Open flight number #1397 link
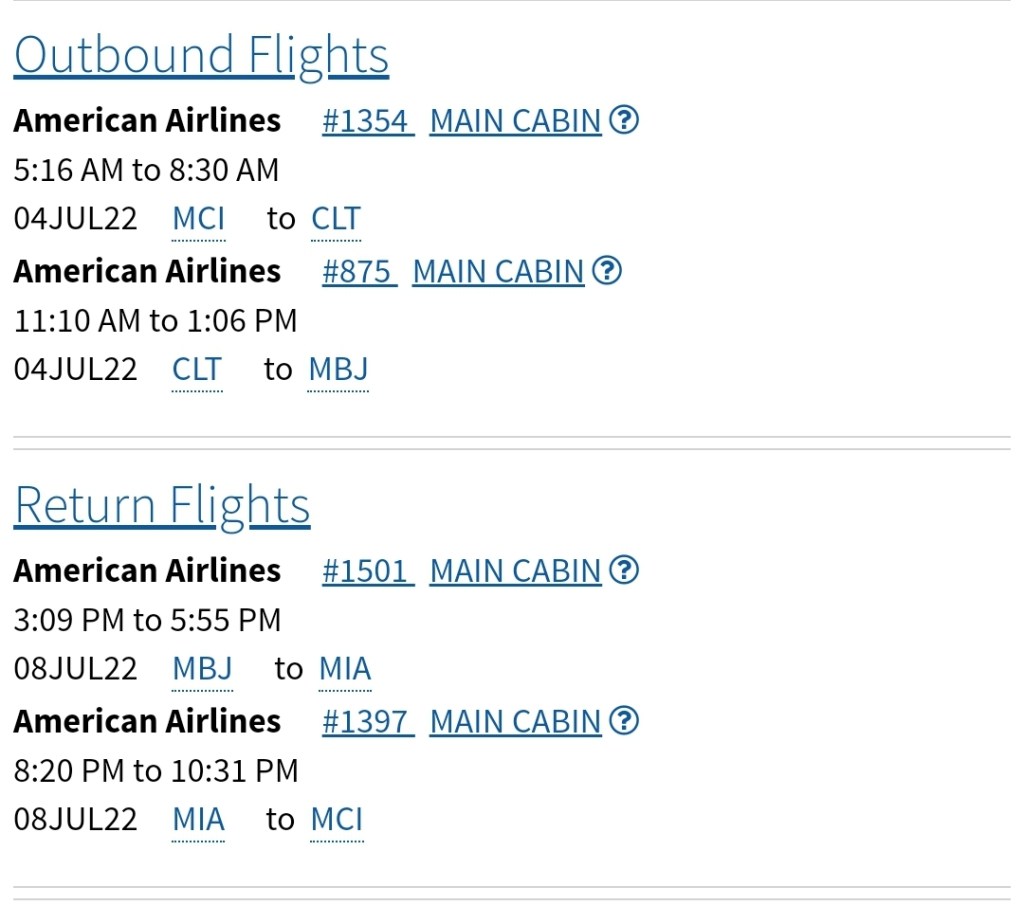Viewport: 1024px width, 905px height. click(366, 721)
